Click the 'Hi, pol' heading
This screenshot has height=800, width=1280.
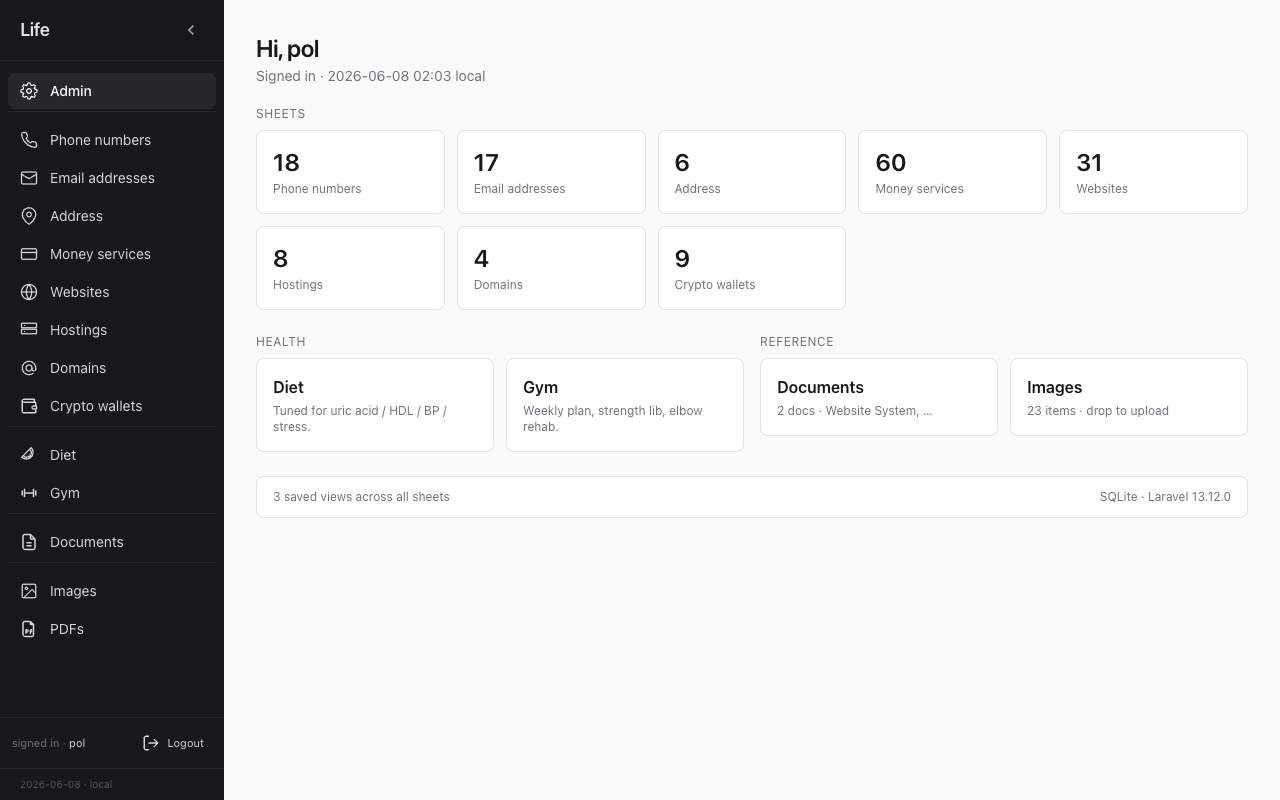287,49
